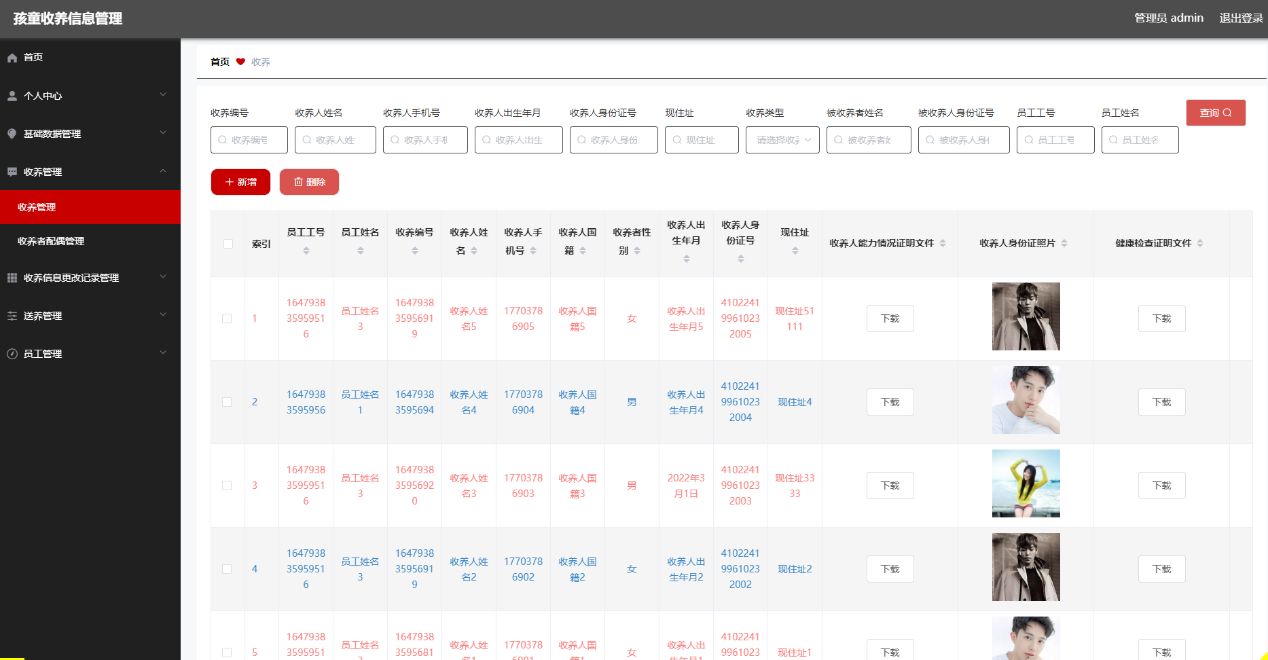Sort by 收养人手机号 column arrows
1268x660 pixels.
[x=533, y=251]
